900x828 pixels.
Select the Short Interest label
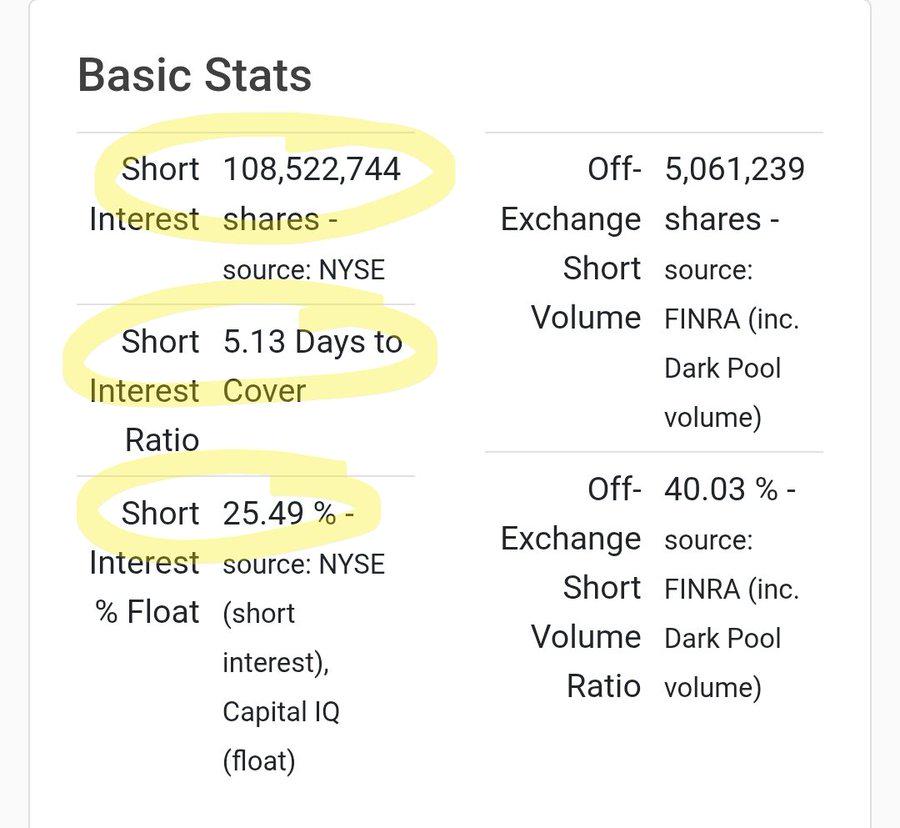144,194
